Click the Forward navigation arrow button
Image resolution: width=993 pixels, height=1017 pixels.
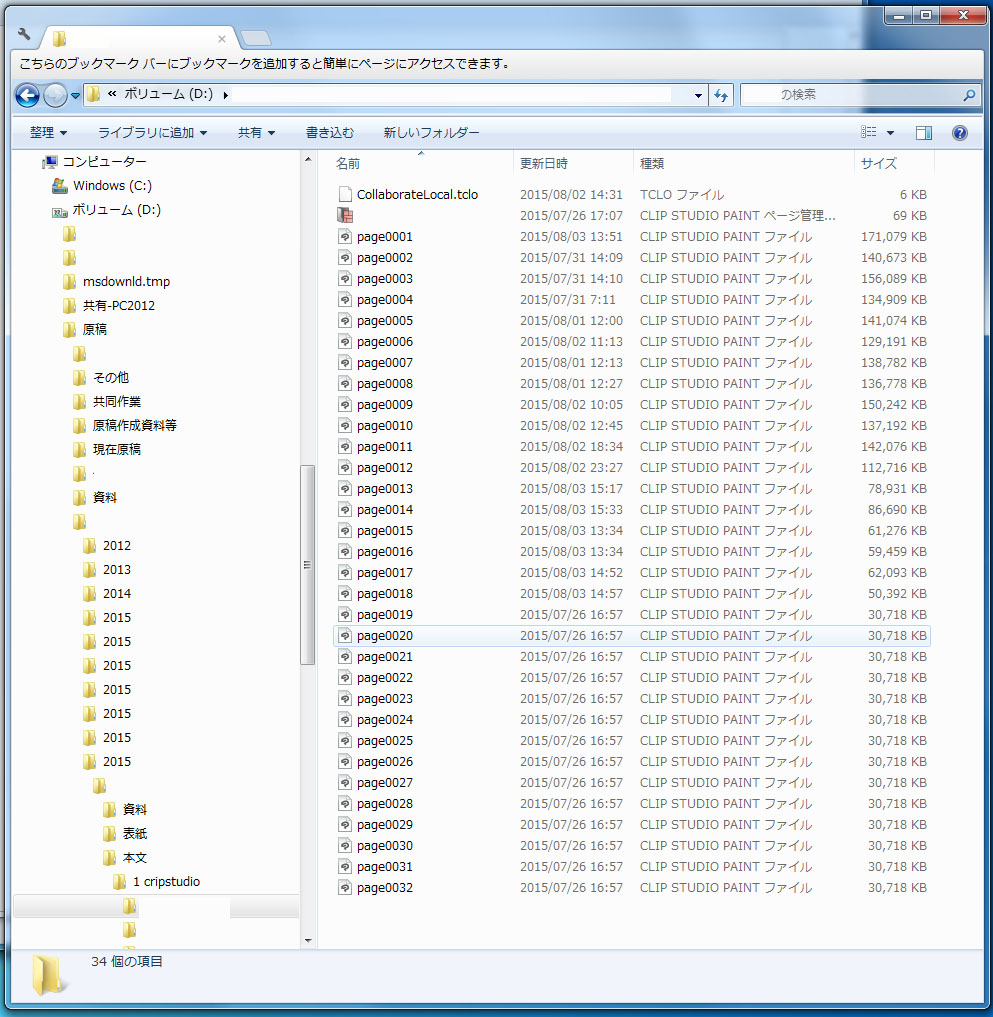[55, 95]
